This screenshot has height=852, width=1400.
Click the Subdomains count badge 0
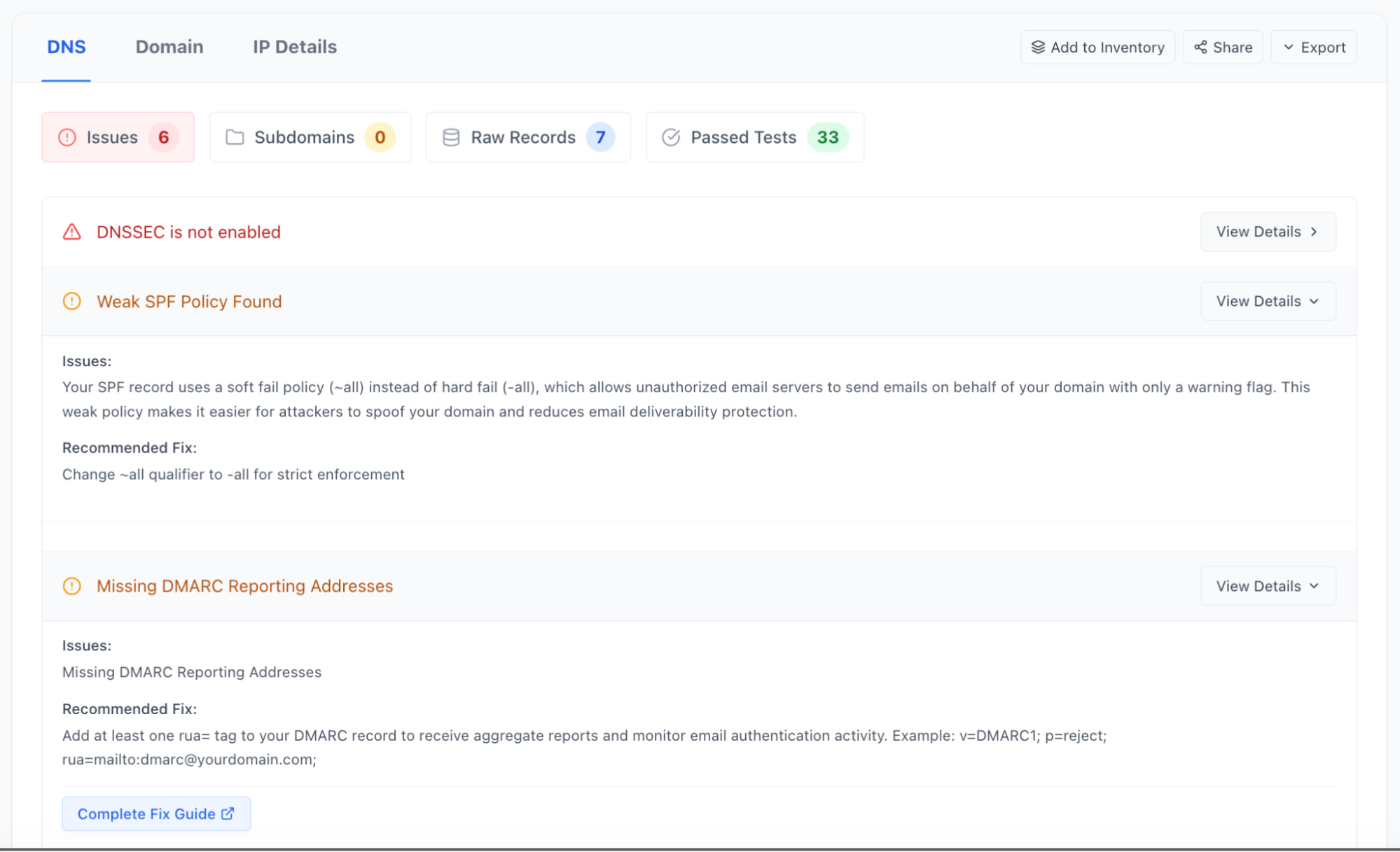coord(380,137)
